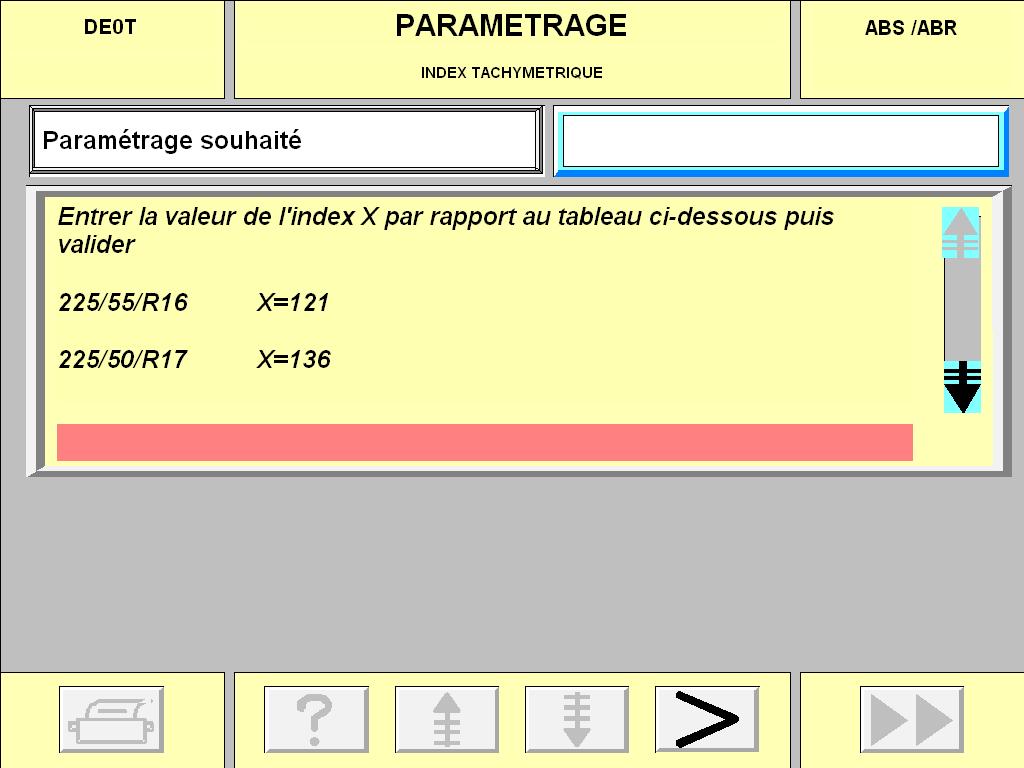Screen dimensions: 1024x768
Task: Click the DE0T header panel
Action: pos(111,48)
